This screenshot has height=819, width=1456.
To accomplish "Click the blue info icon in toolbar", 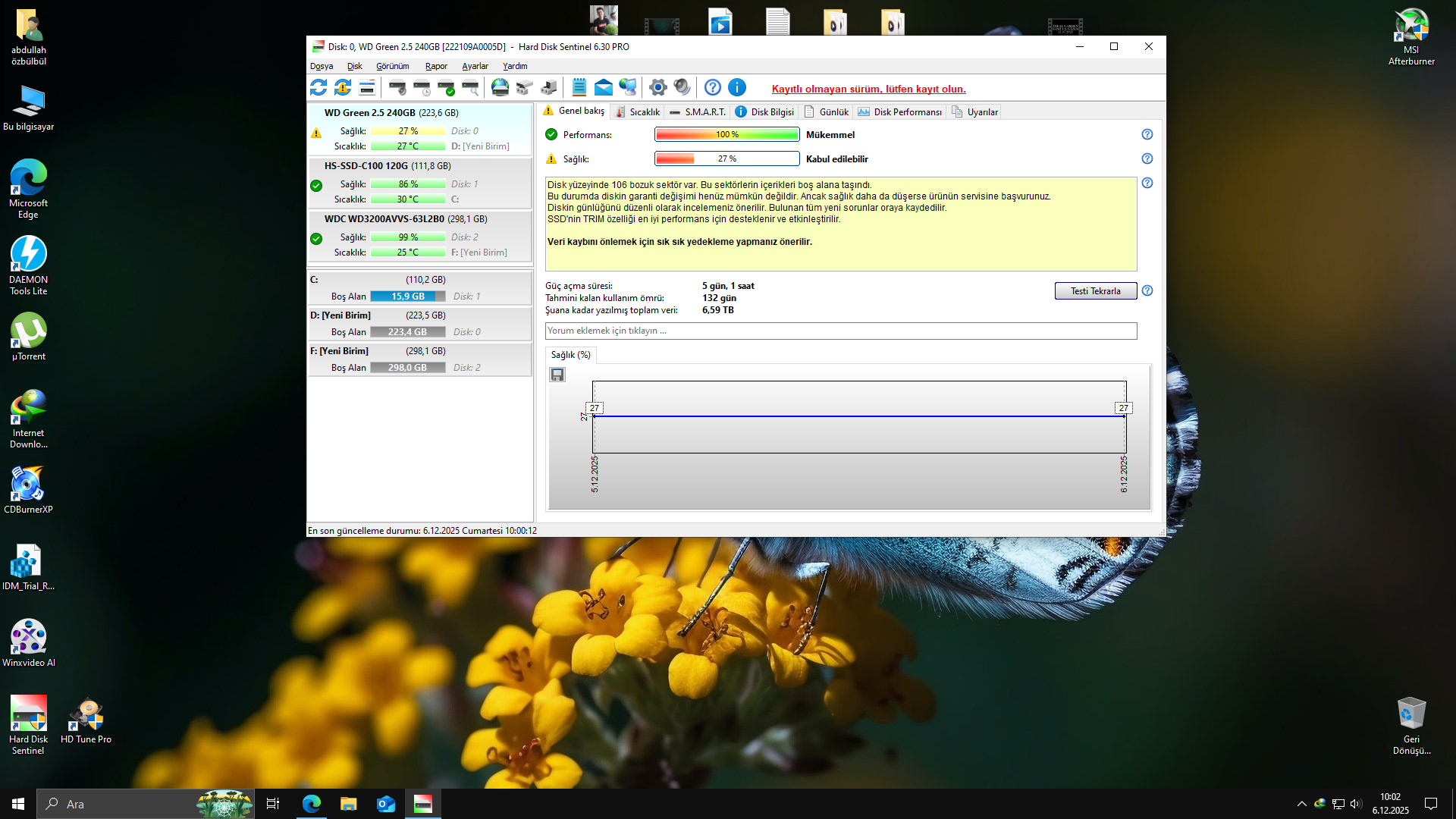I will point(737,87).
